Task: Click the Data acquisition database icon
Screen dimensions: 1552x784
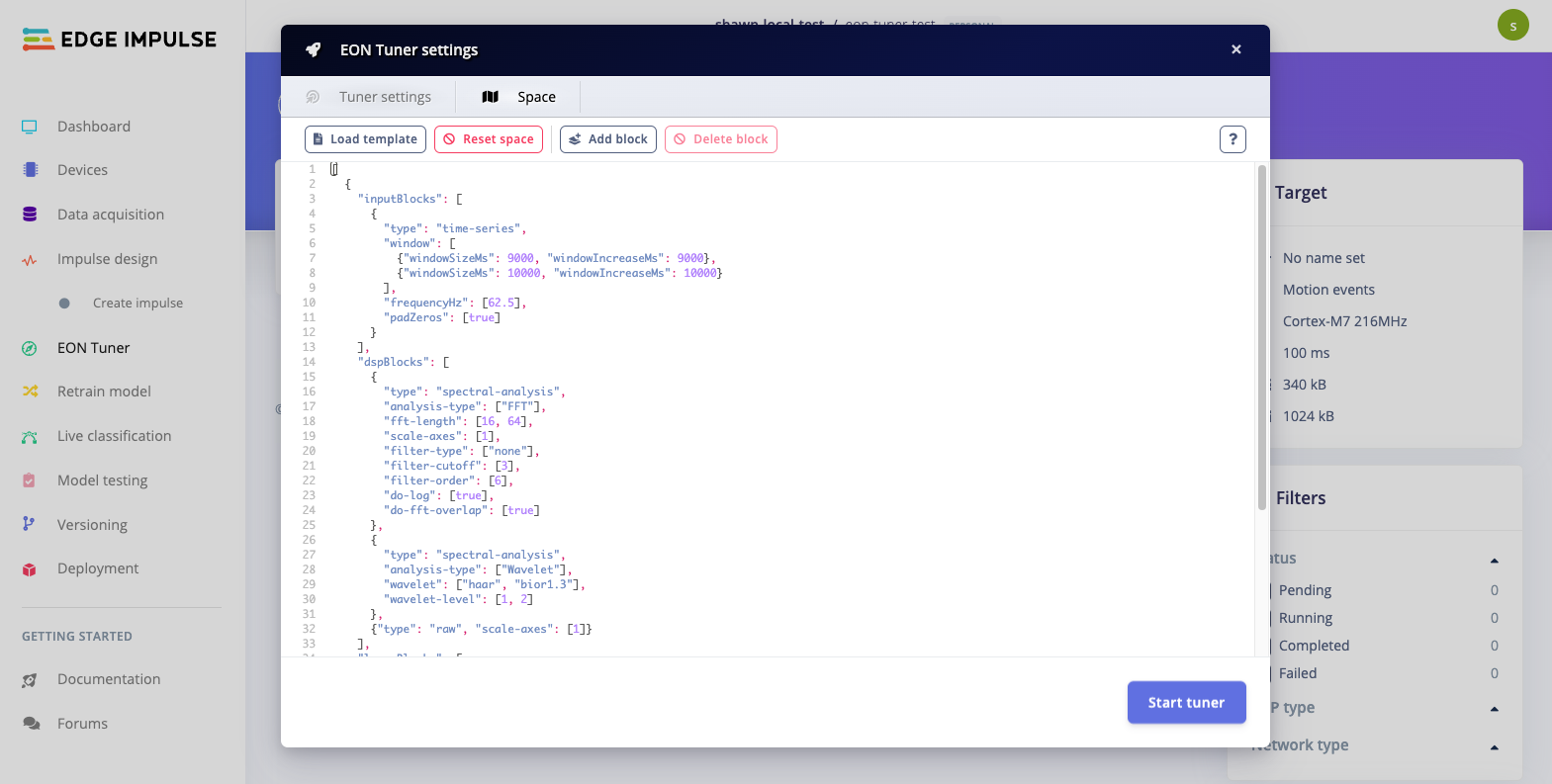Action: tap(30, 215)
